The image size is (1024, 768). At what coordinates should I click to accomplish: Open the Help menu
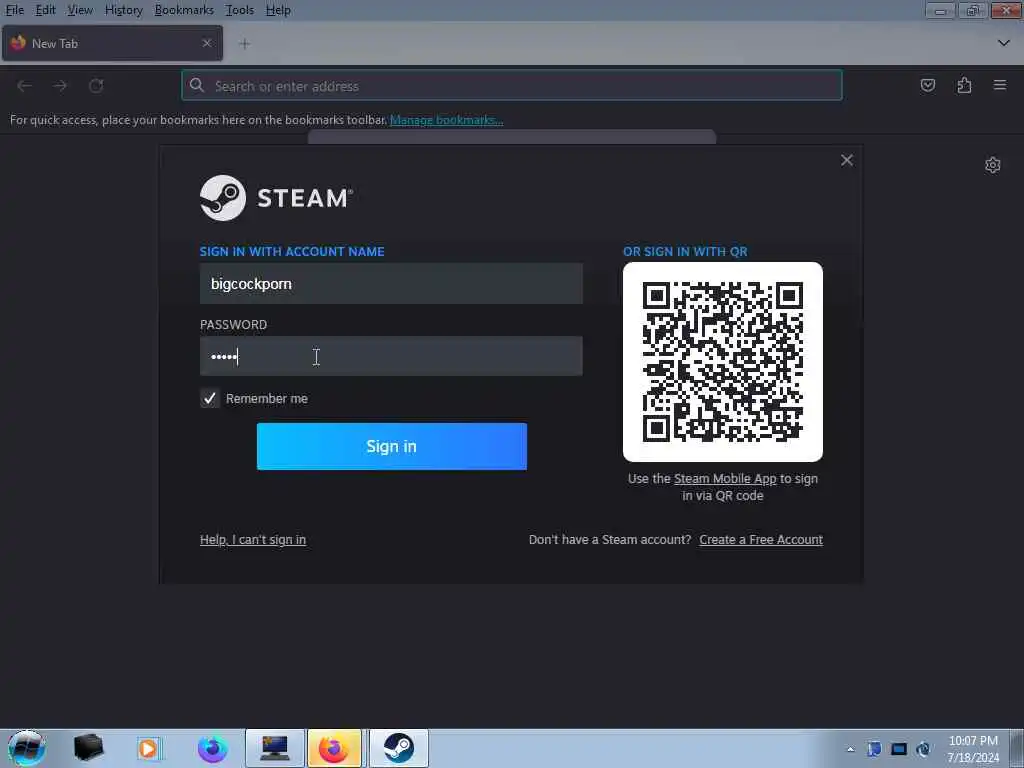tap(278, 10)
